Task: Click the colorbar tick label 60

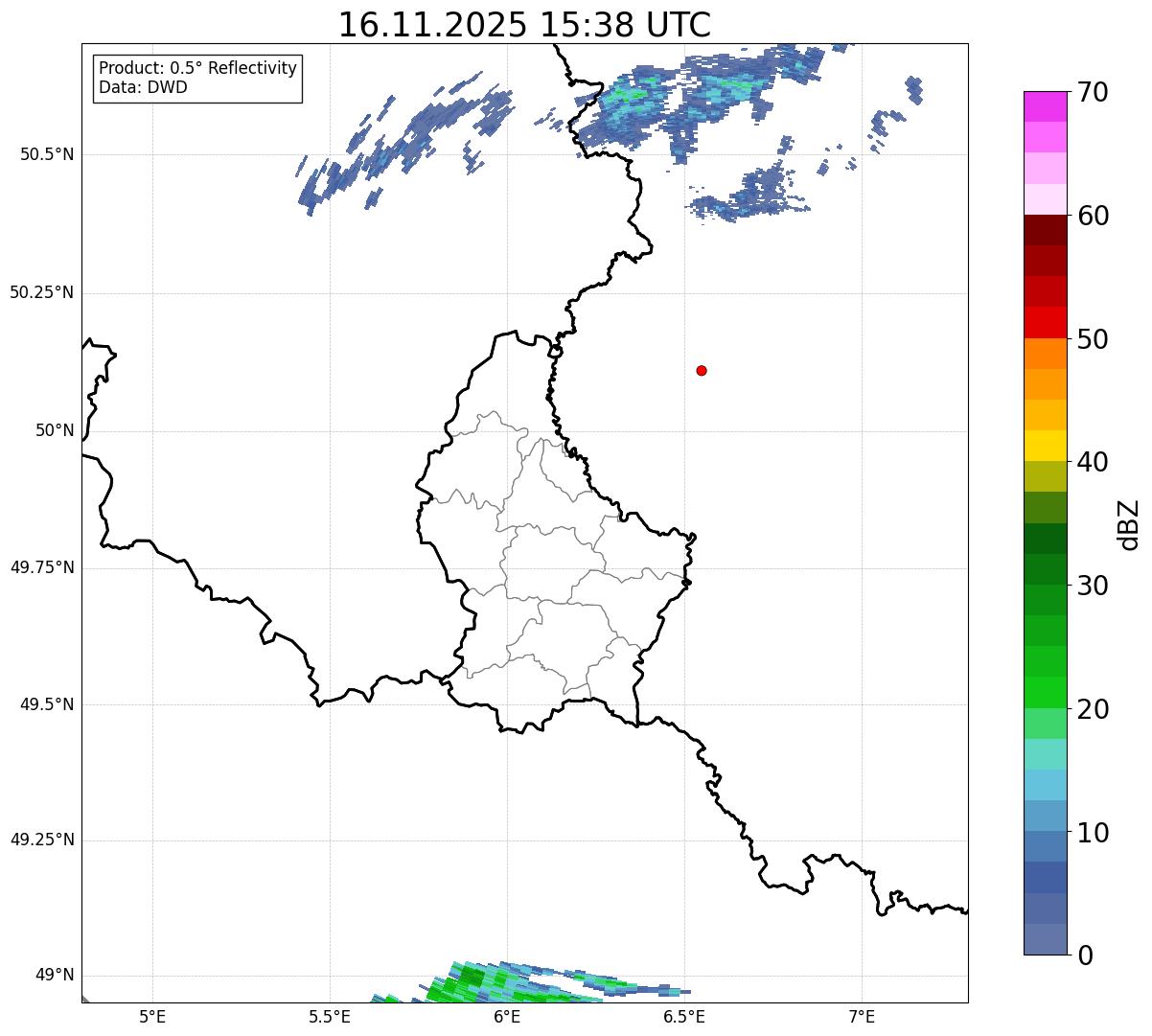Action: click(1093, 216)
